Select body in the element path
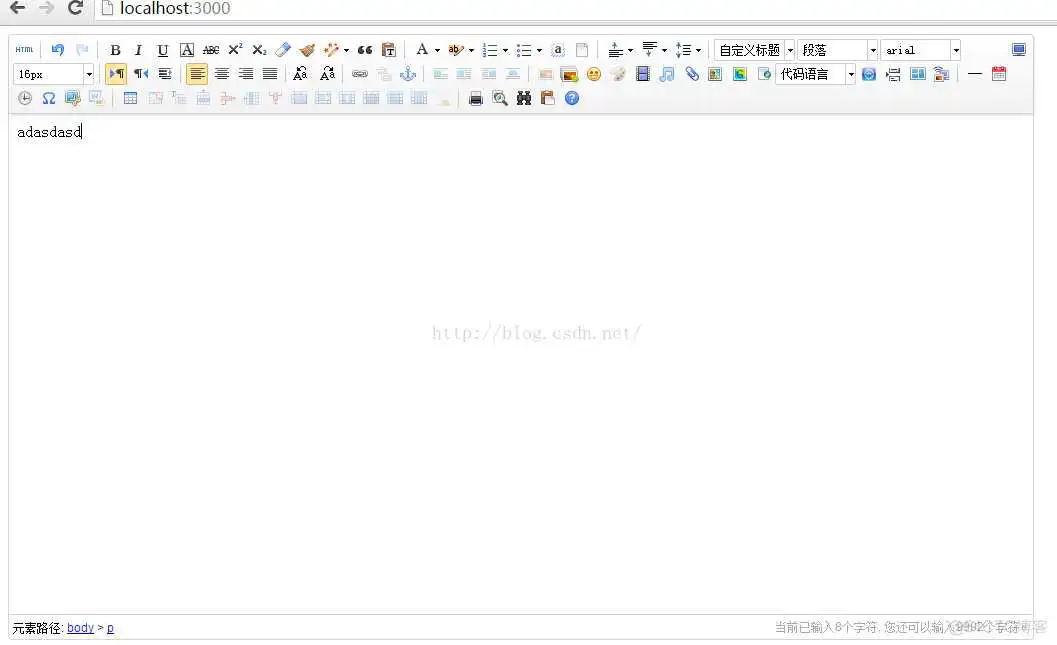The image size is (1057, 645). (80, 628)
